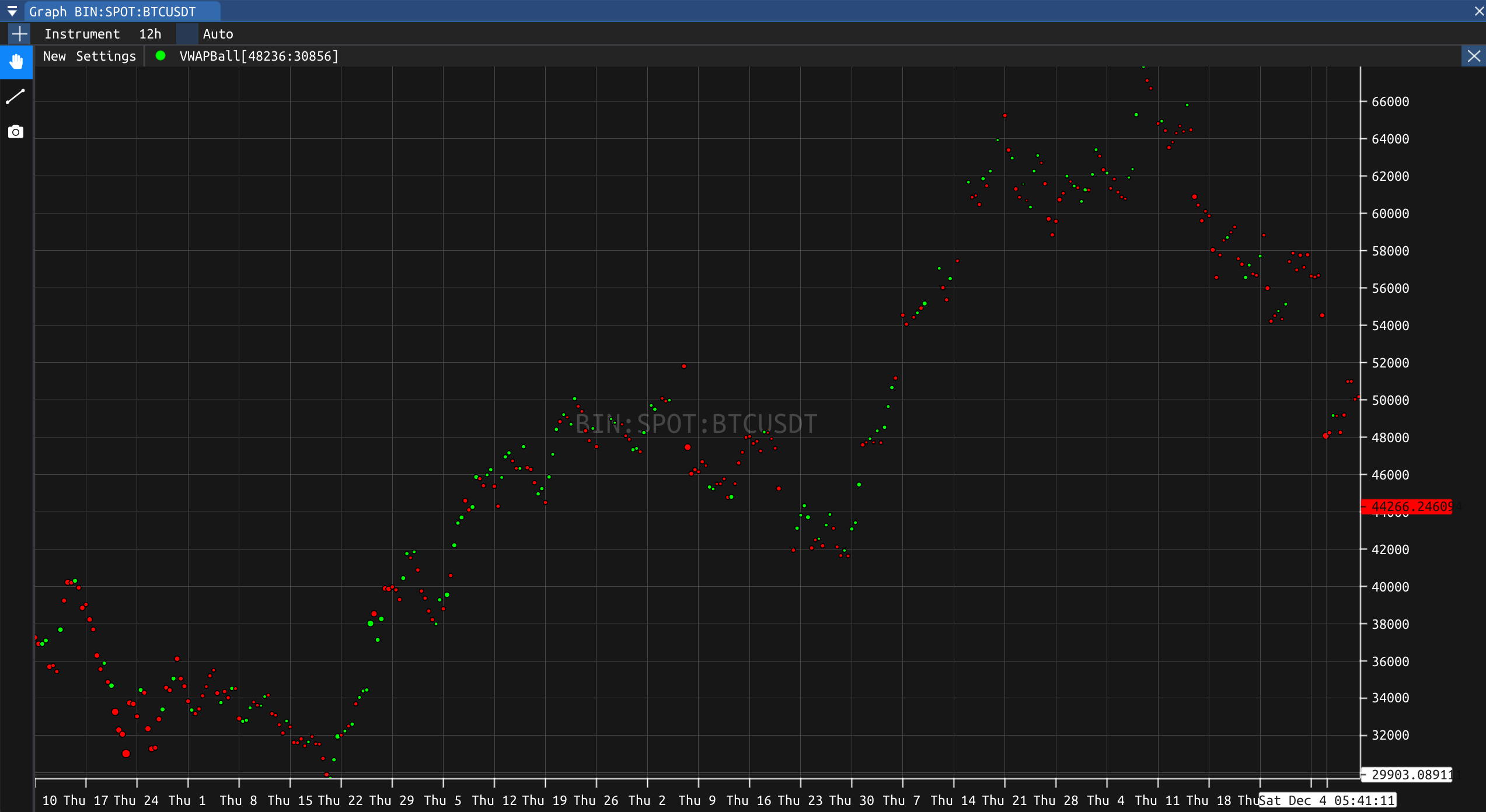Toggle the checkbox beside Auto

[x=187, y=34]
